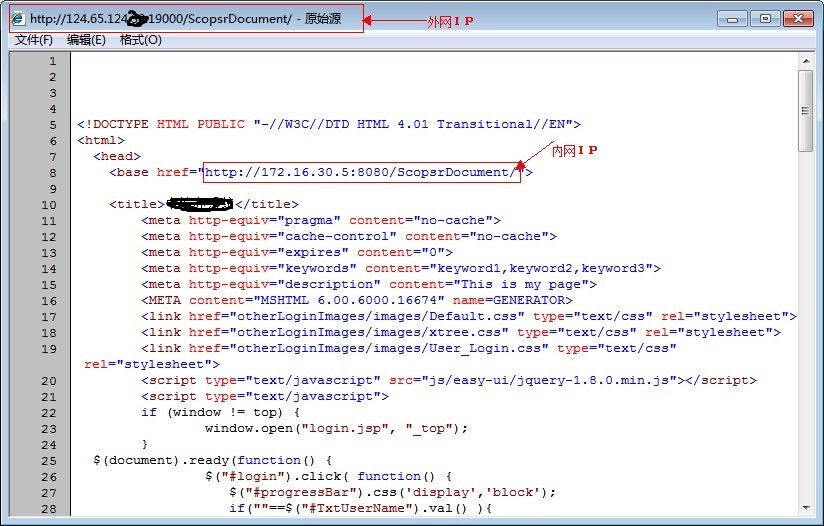
Task: Click the vertical scrollbar thumb
Action: (x=806, y=111)
